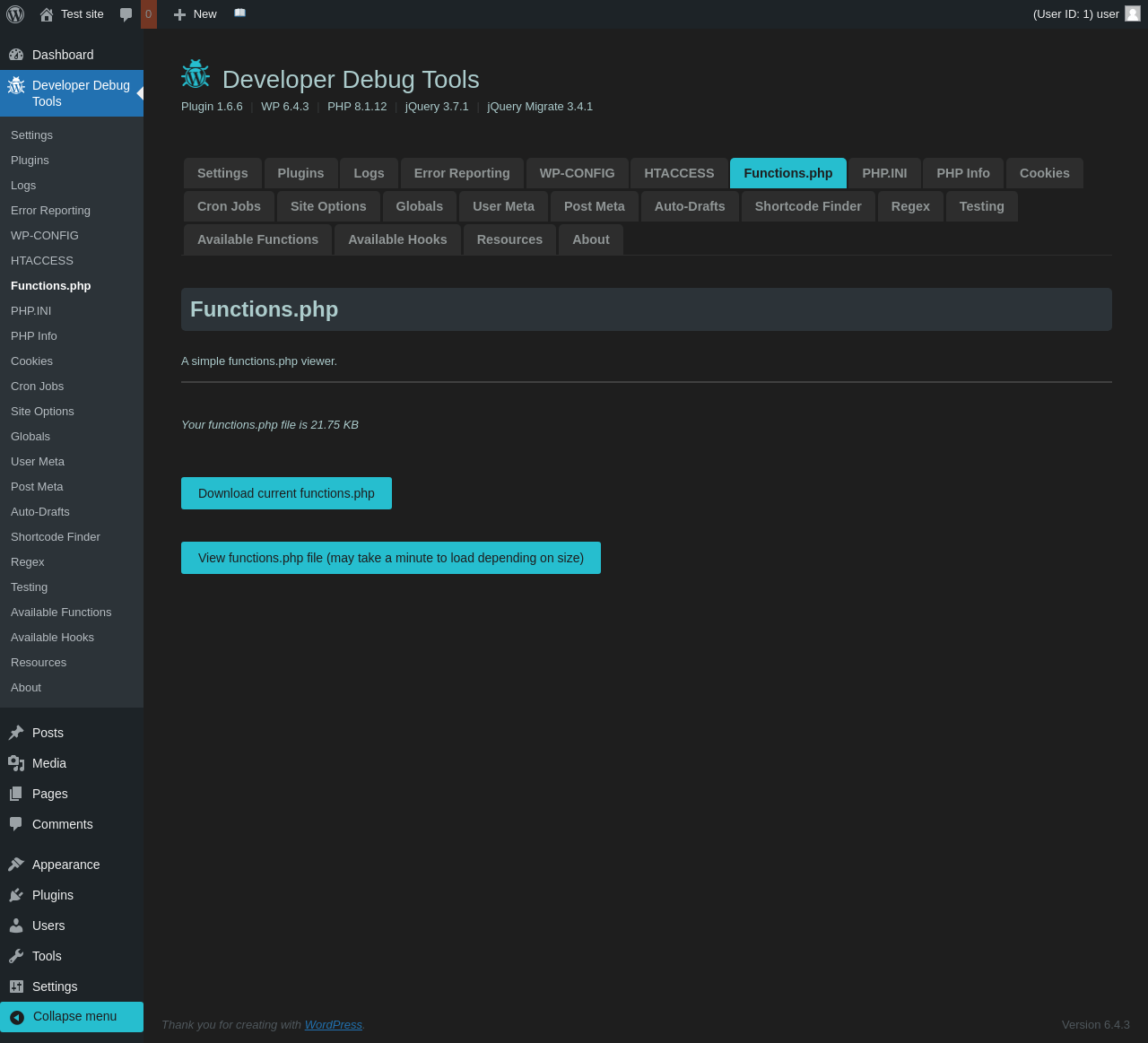Click the user avatar in admin bar

[x=1133, y=13]
